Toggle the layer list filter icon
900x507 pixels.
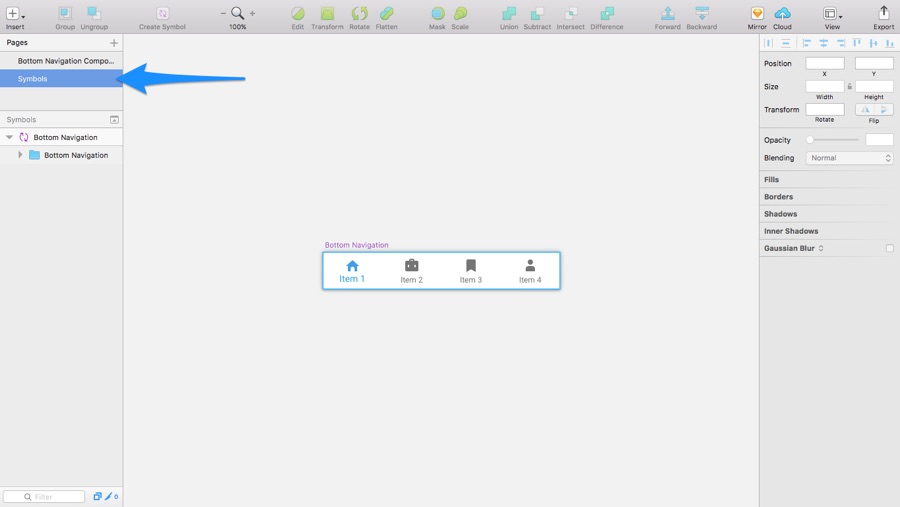97,497
